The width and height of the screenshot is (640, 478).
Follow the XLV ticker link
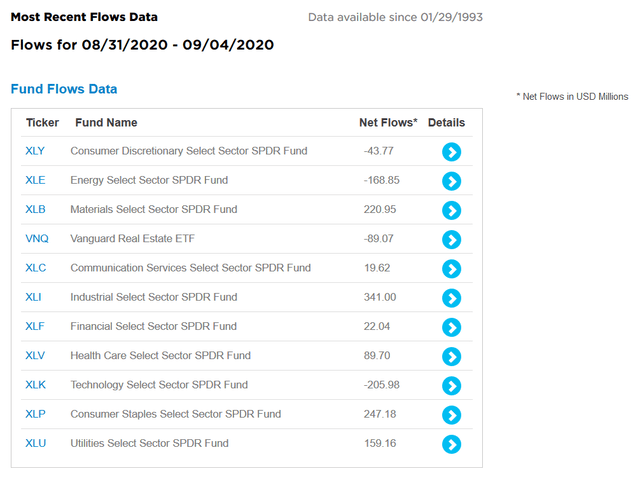click(35, 356)
